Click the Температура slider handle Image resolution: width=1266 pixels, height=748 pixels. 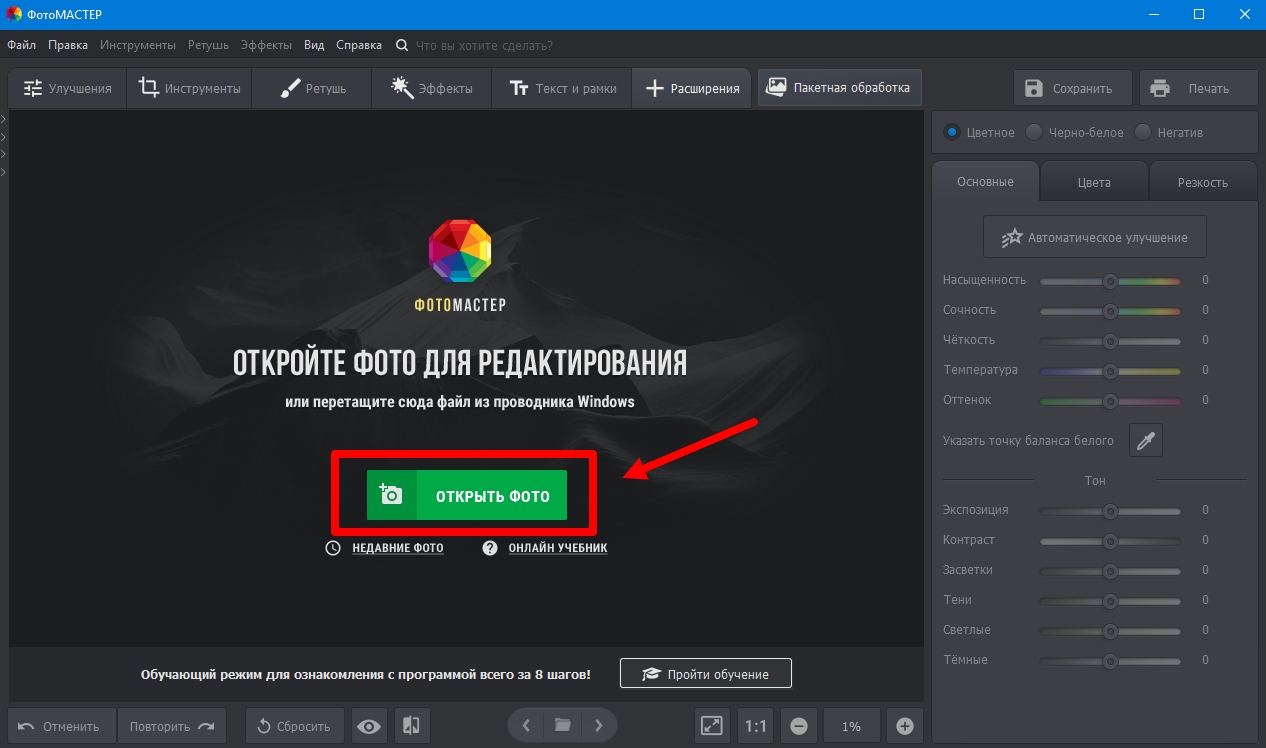[1109, 371]
